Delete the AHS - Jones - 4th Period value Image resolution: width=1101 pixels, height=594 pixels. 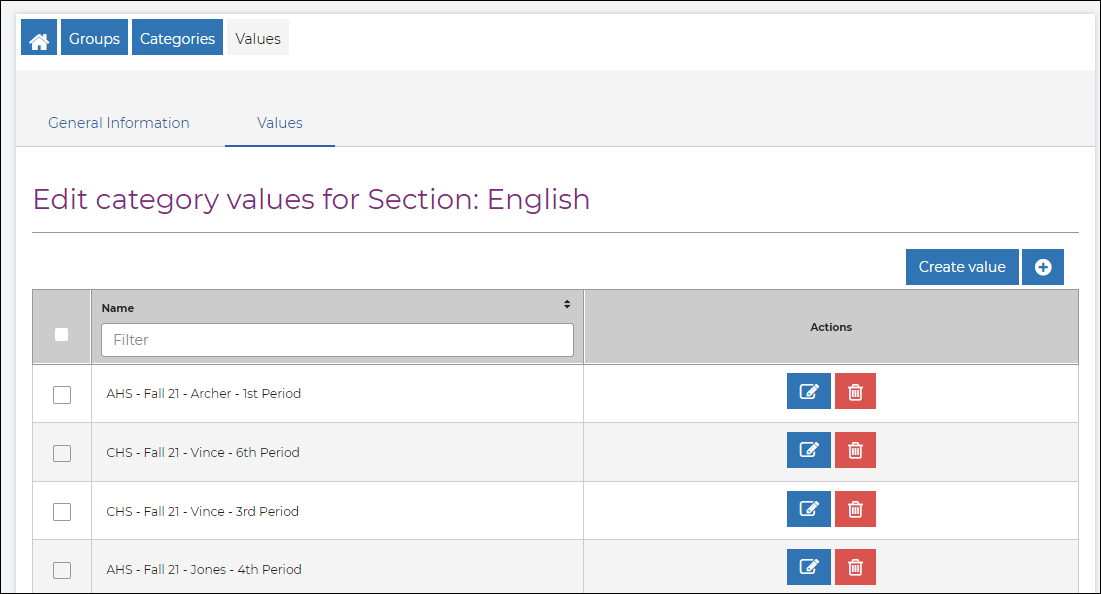855,566
